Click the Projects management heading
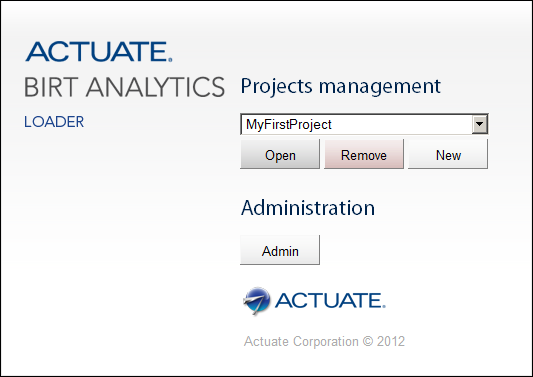Screen dimensions: 533x377 (x=341, y=86)
